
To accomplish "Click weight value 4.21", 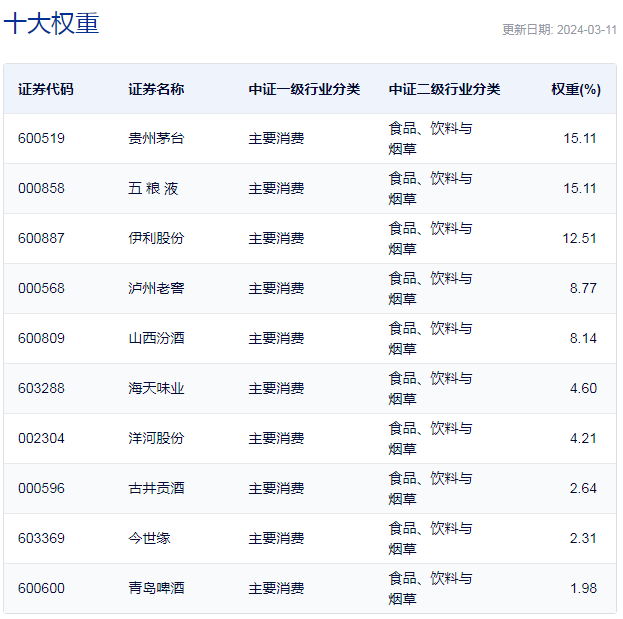I will point(583,439).
